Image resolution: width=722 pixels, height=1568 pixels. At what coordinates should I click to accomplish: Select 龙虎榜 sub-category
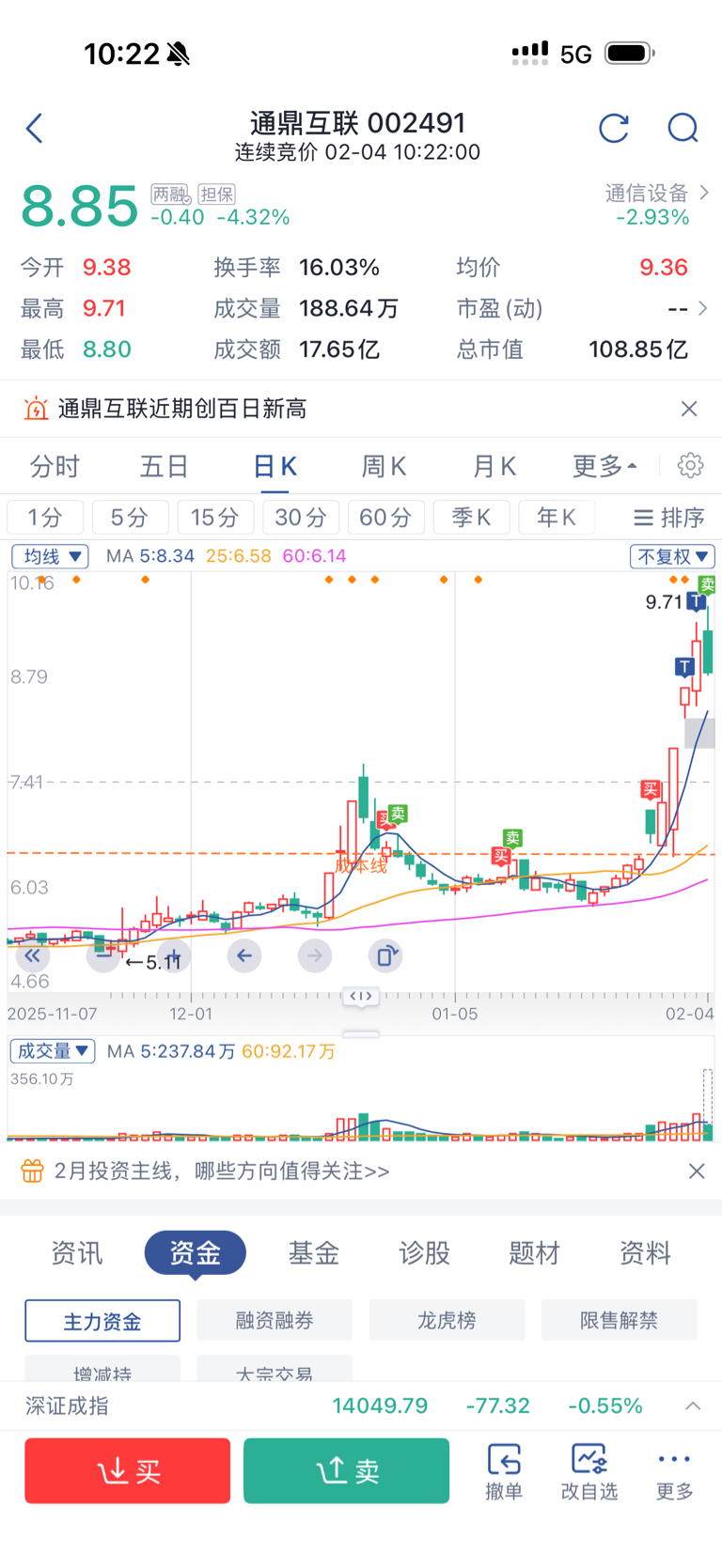pos(447,1320)
